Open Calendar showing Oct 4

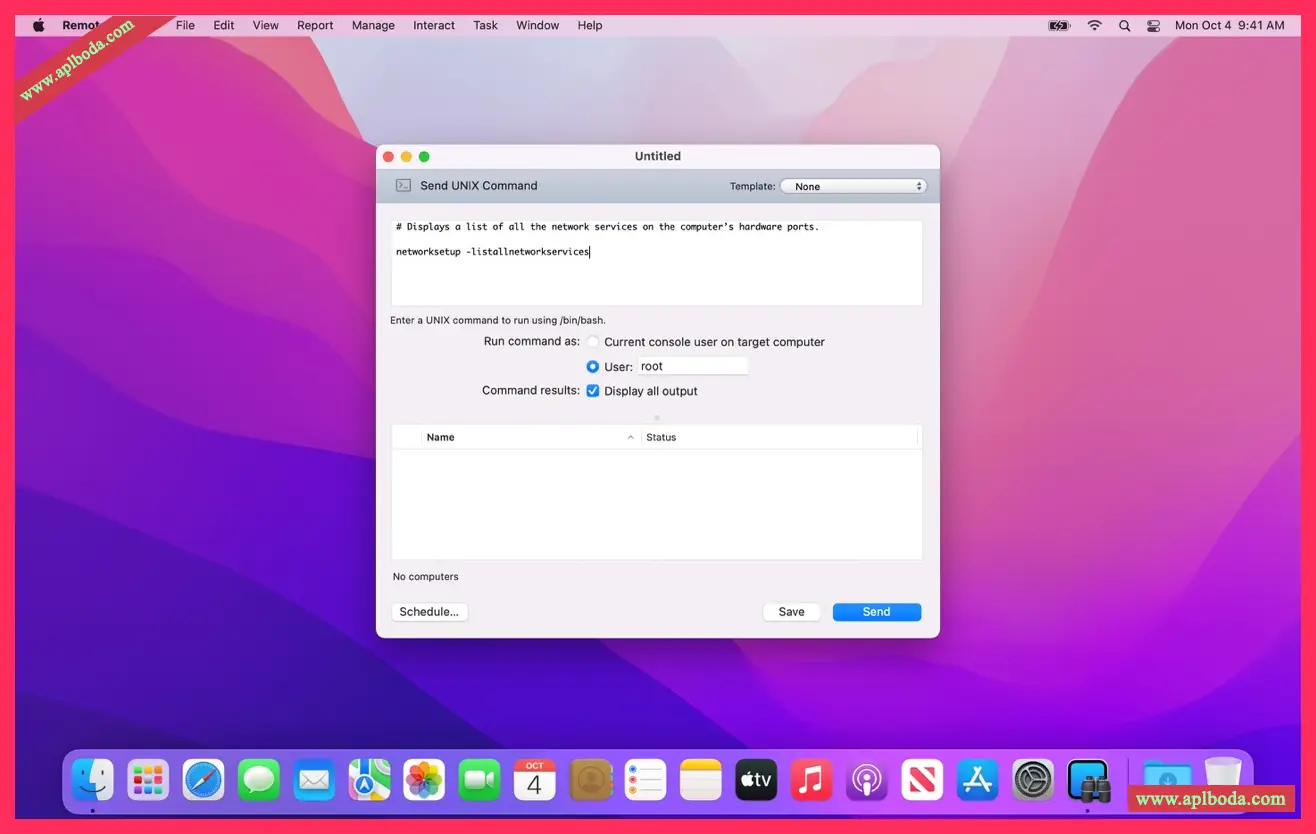tap(535, 779)
